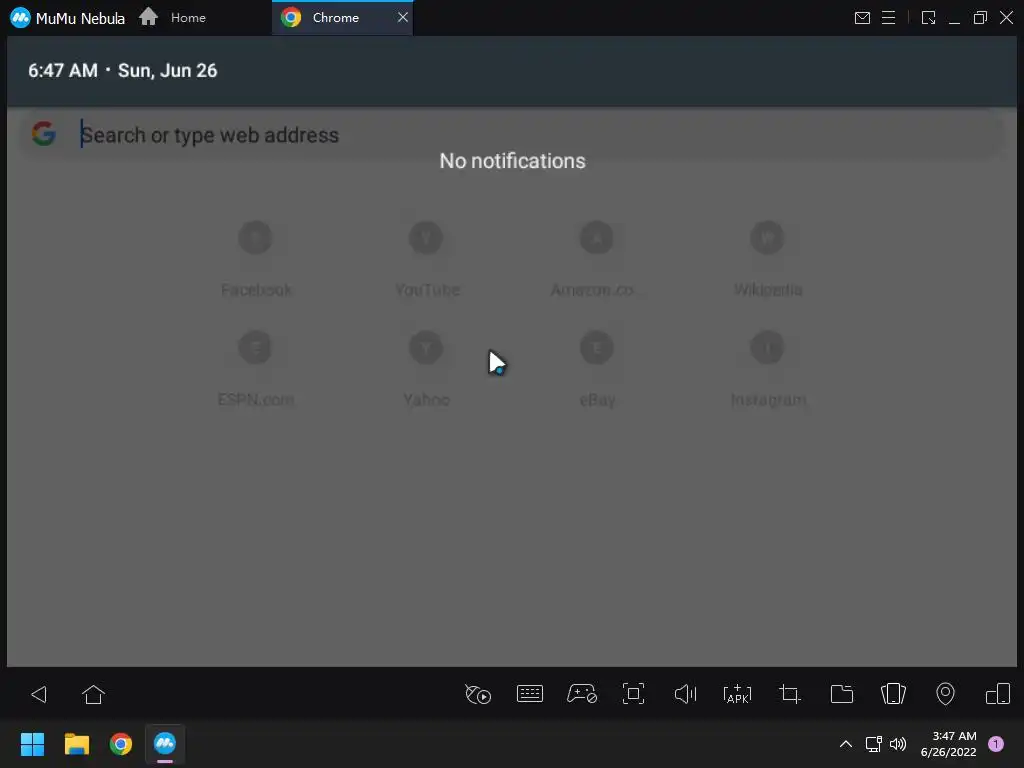Open the Amazon.co shortcut tile
The width and height of the screenshot is (1024, 768).
pyautogui.click(x=596, y=259)
